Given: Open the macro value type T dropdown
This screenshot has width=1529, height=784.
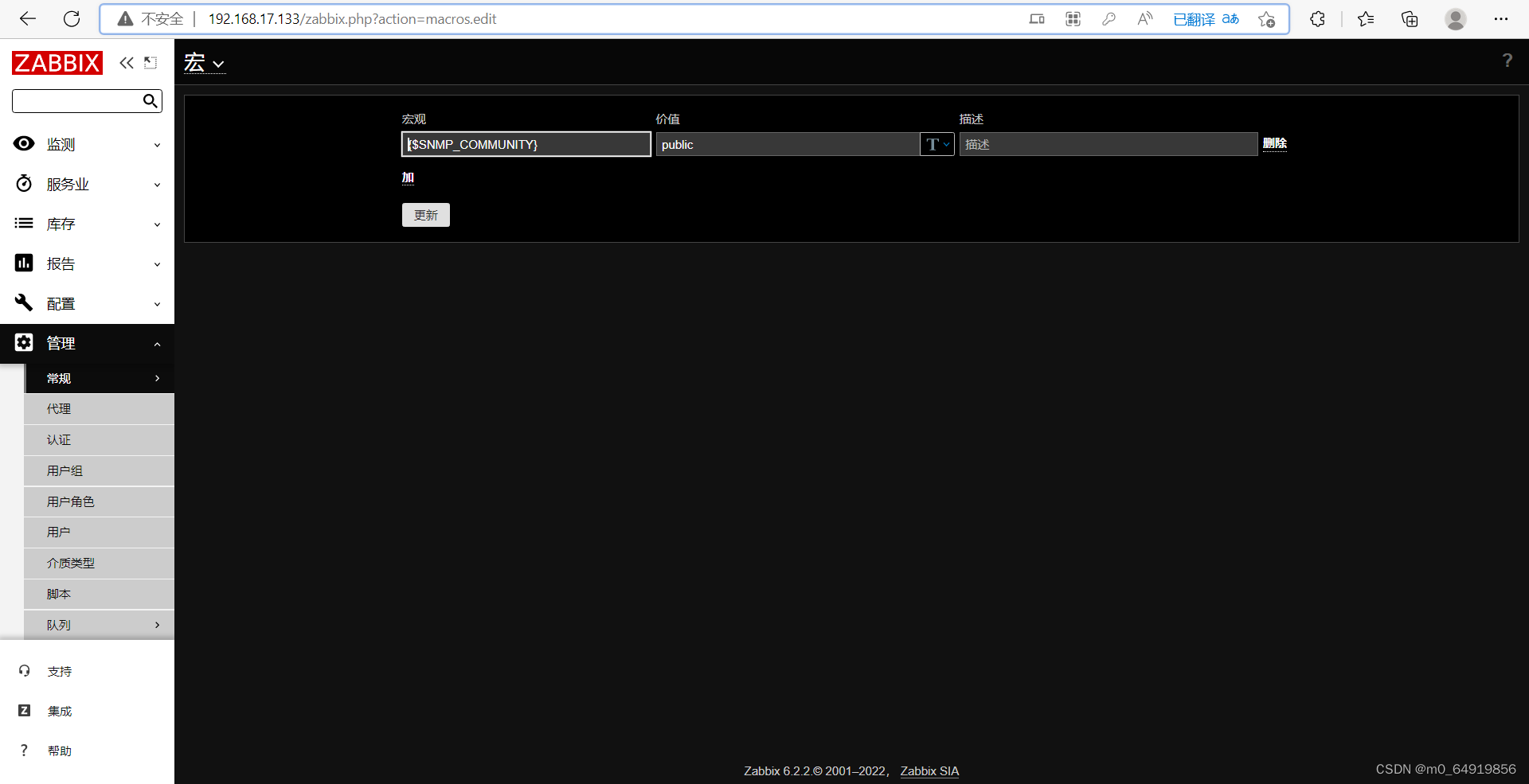Looking at the screenshot, I should pos(937,144).
